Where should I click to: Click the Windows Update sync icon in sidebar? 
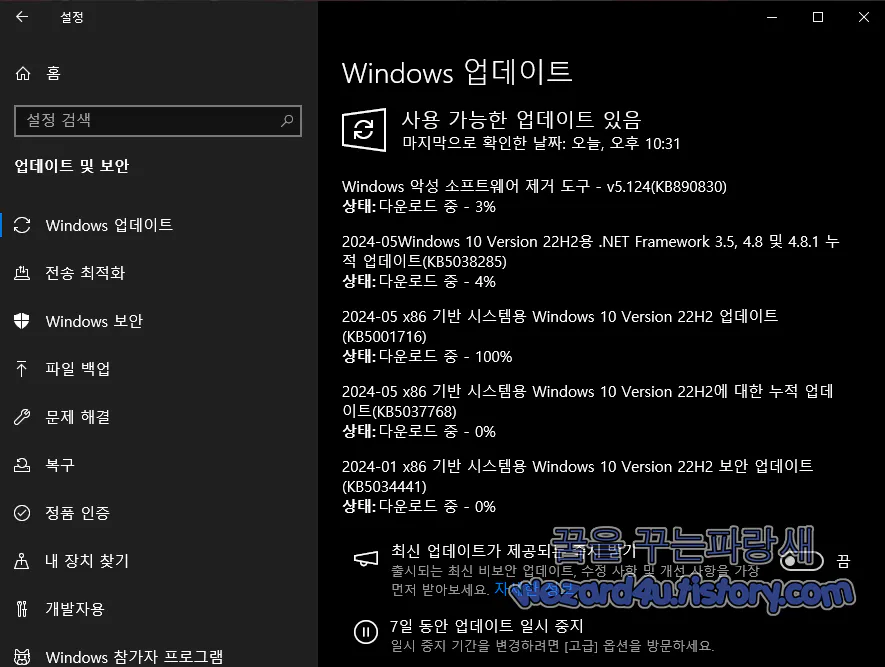click(x=22, y=225)
